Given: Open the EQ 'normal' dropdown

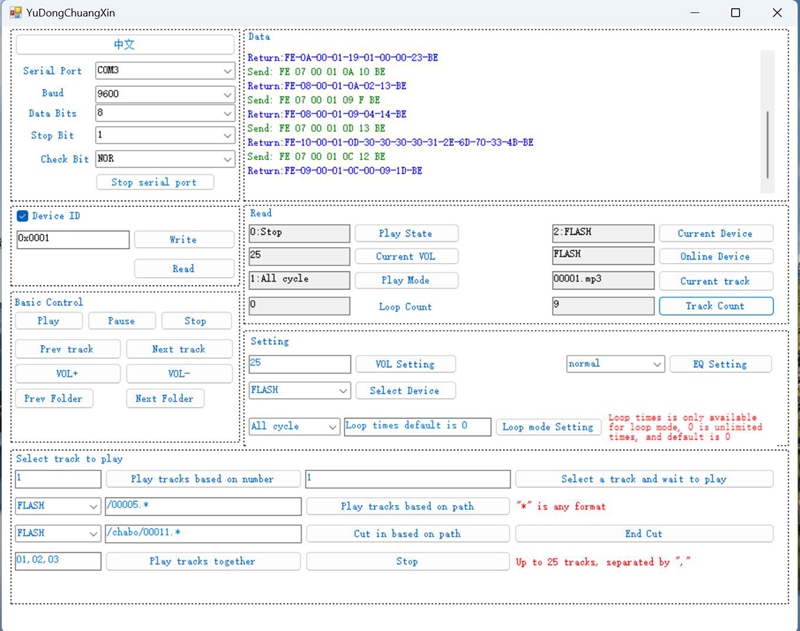Looking at the screenshot, I should click(x=615, y=364).
